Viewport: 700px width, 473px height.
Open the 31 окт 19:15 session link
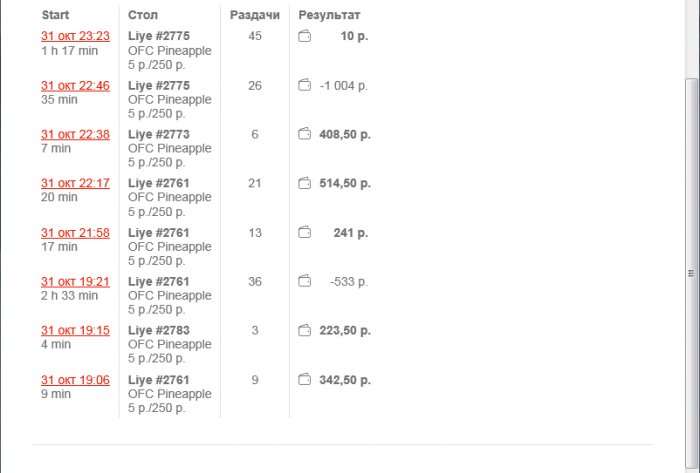(x=75, y=331)
